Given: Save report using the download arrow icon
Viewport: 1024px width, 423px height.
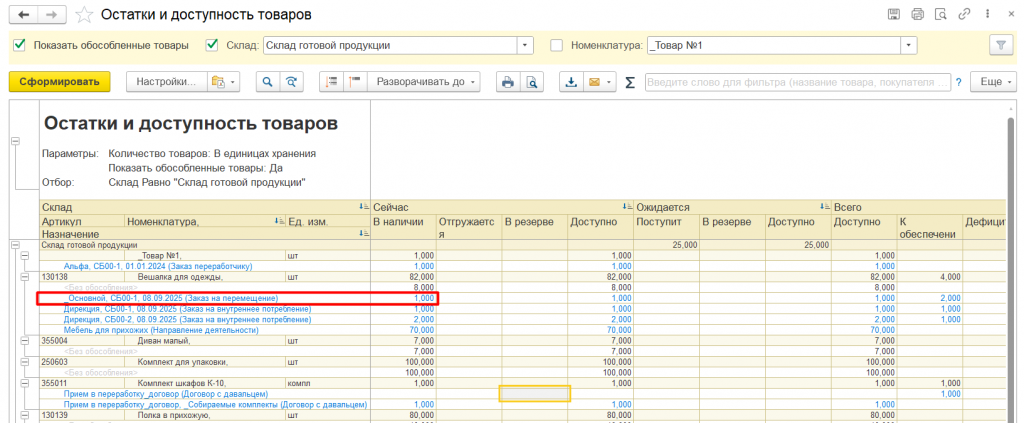Looking at the screenshot, I should click(571, 82).
